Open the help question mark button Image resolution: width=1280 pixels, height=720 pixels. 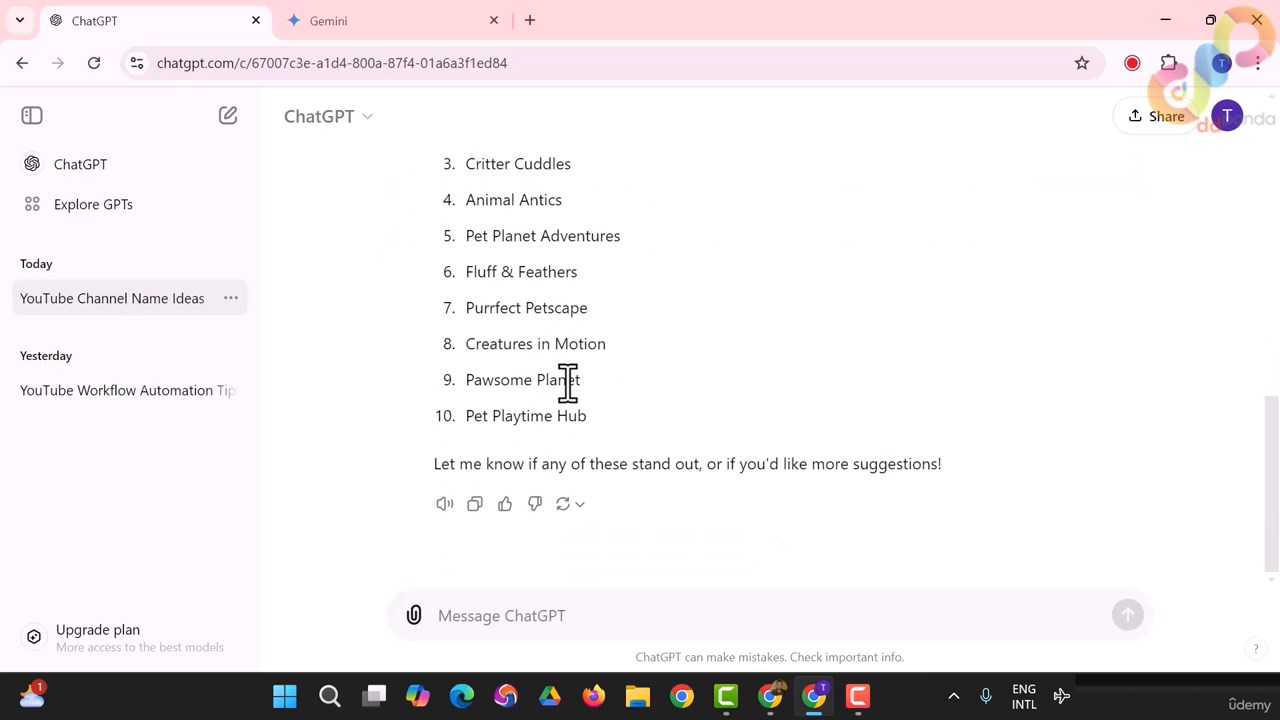point(1256,649)
